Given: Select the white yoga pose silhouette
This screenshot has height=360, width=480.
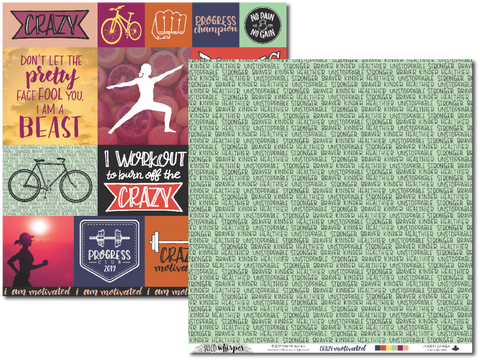Looking at the screenshot, I should tap(144, 98).
